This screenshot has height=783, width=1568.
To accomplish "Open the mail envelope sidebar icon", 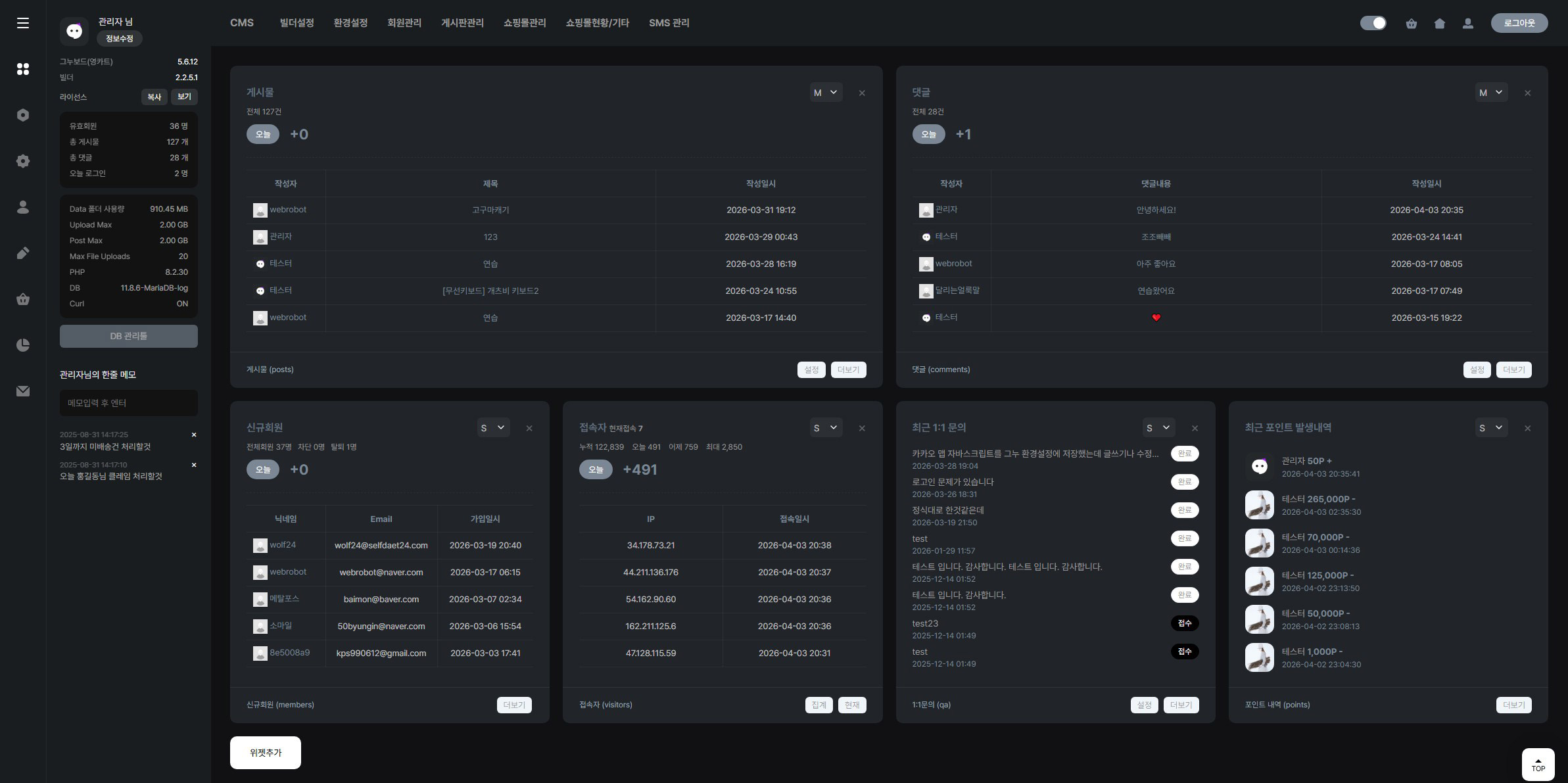I will [23, 391].
